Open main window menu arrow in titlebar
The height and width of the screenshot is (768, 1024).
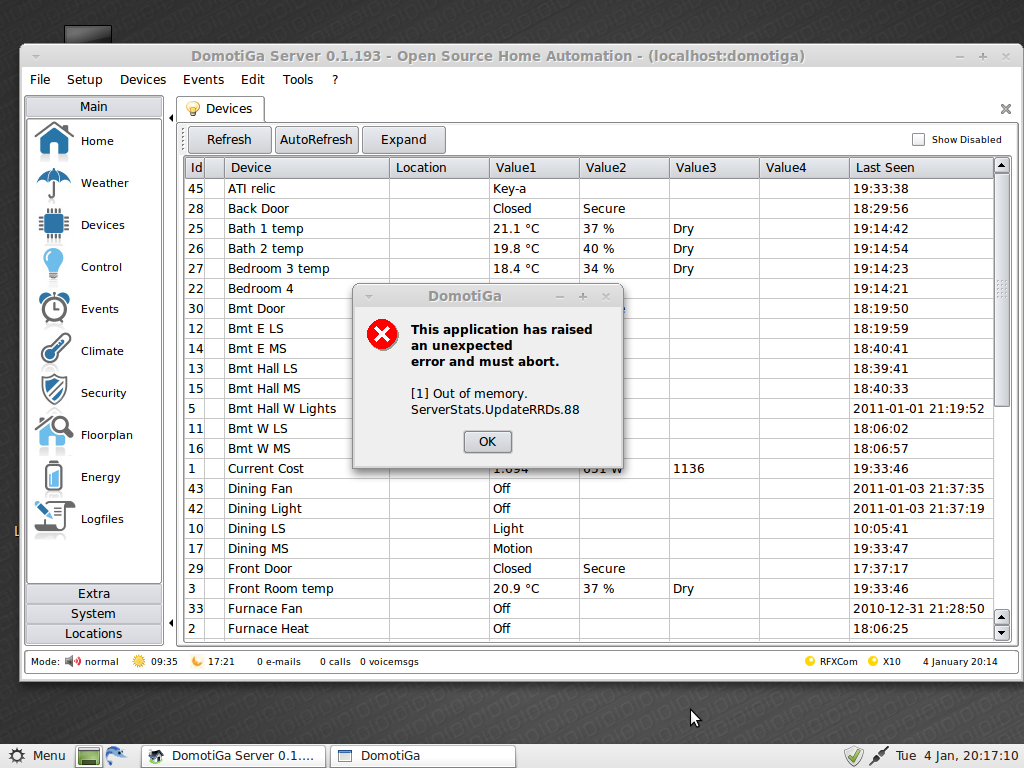[x=36, y=57]
